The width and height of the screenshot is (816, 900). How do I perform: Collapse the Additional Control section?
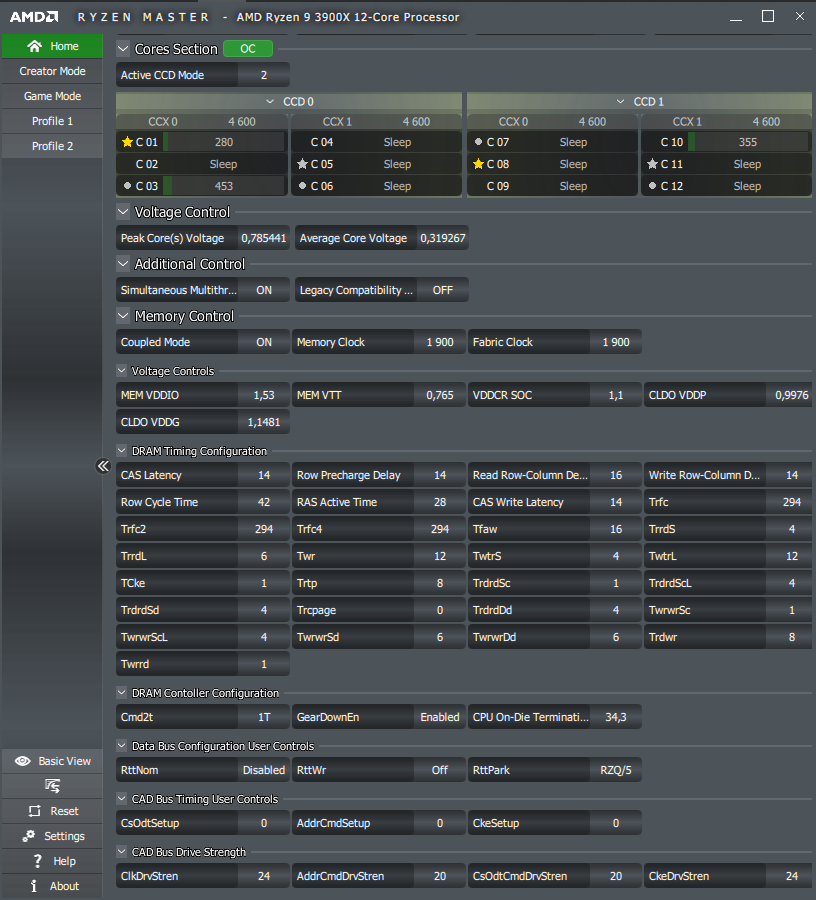pos(123,264)
